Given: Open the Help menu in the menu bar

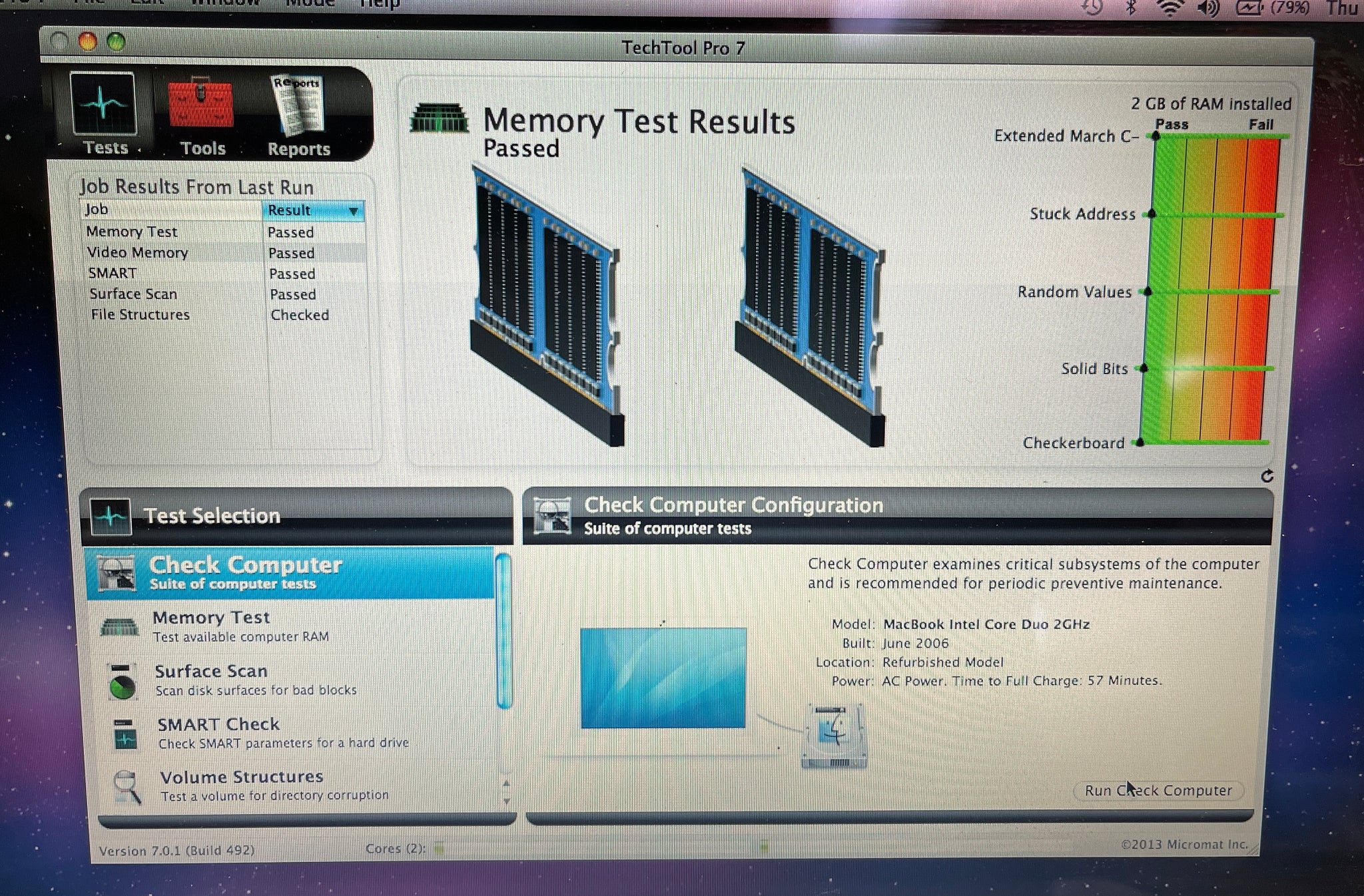Looking at the screenshot, I should pos(380,3).
